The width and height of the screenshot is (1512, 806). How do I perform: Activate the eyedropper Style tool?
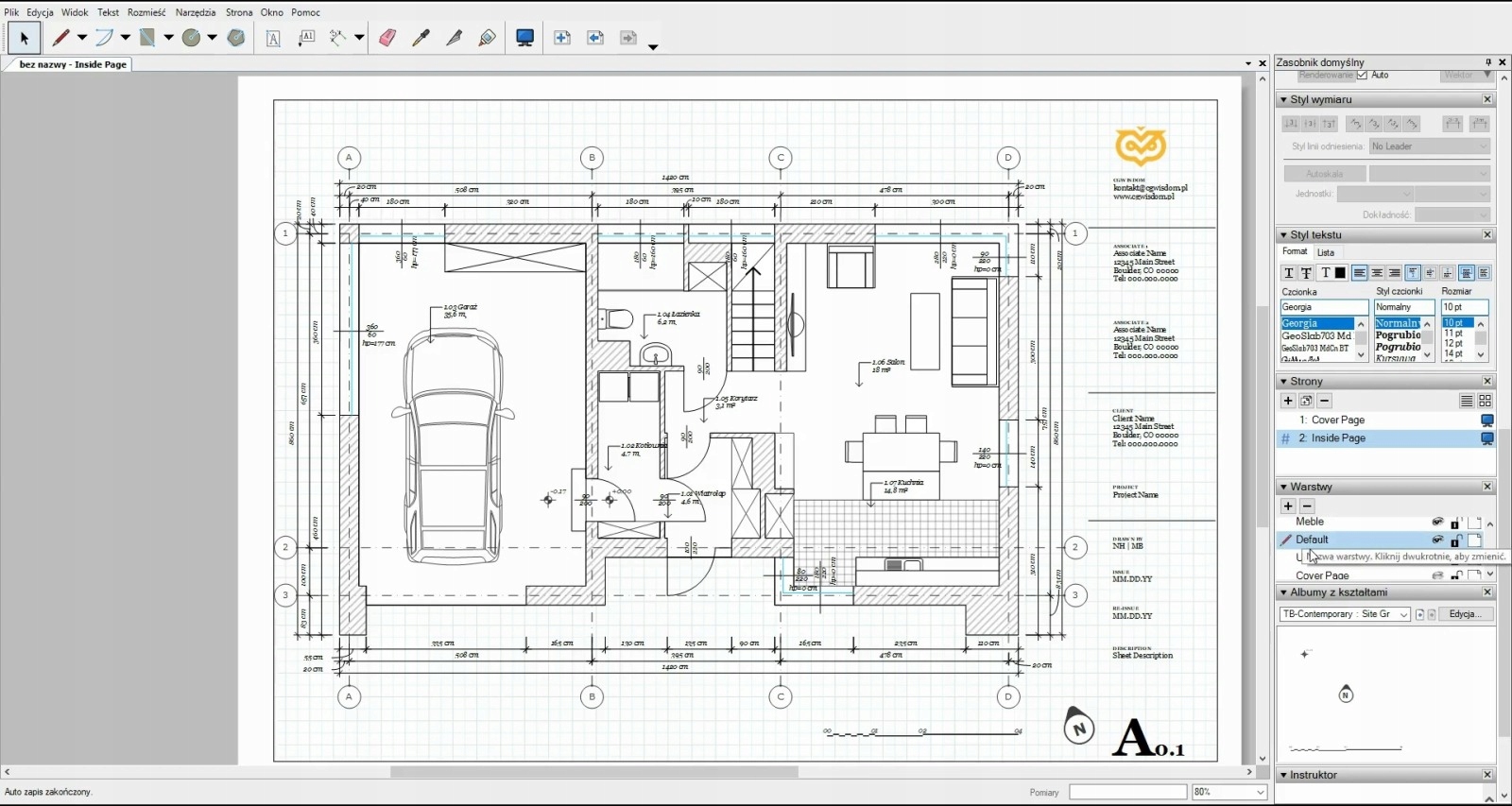tap(421, 38)
